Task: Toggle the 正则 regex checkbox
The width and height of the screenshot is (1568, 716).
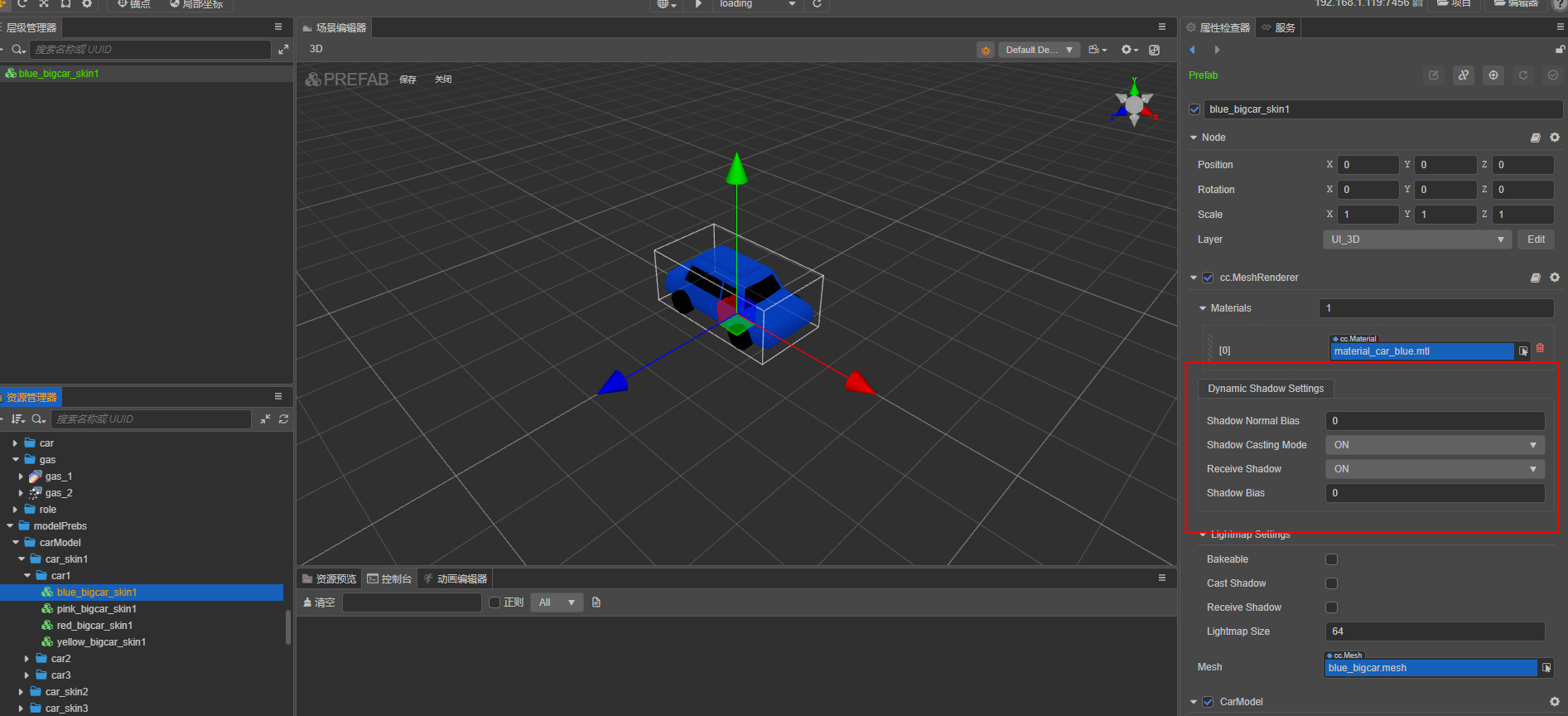Action: 495,602
